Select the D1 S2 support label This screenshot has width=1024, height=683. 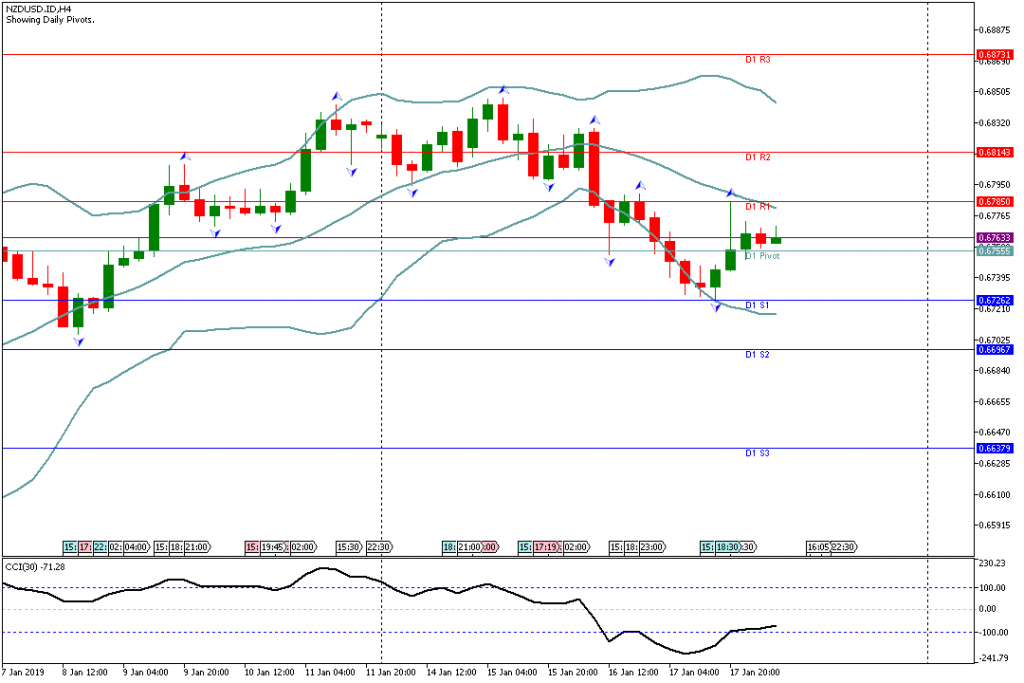click(757, 355)
